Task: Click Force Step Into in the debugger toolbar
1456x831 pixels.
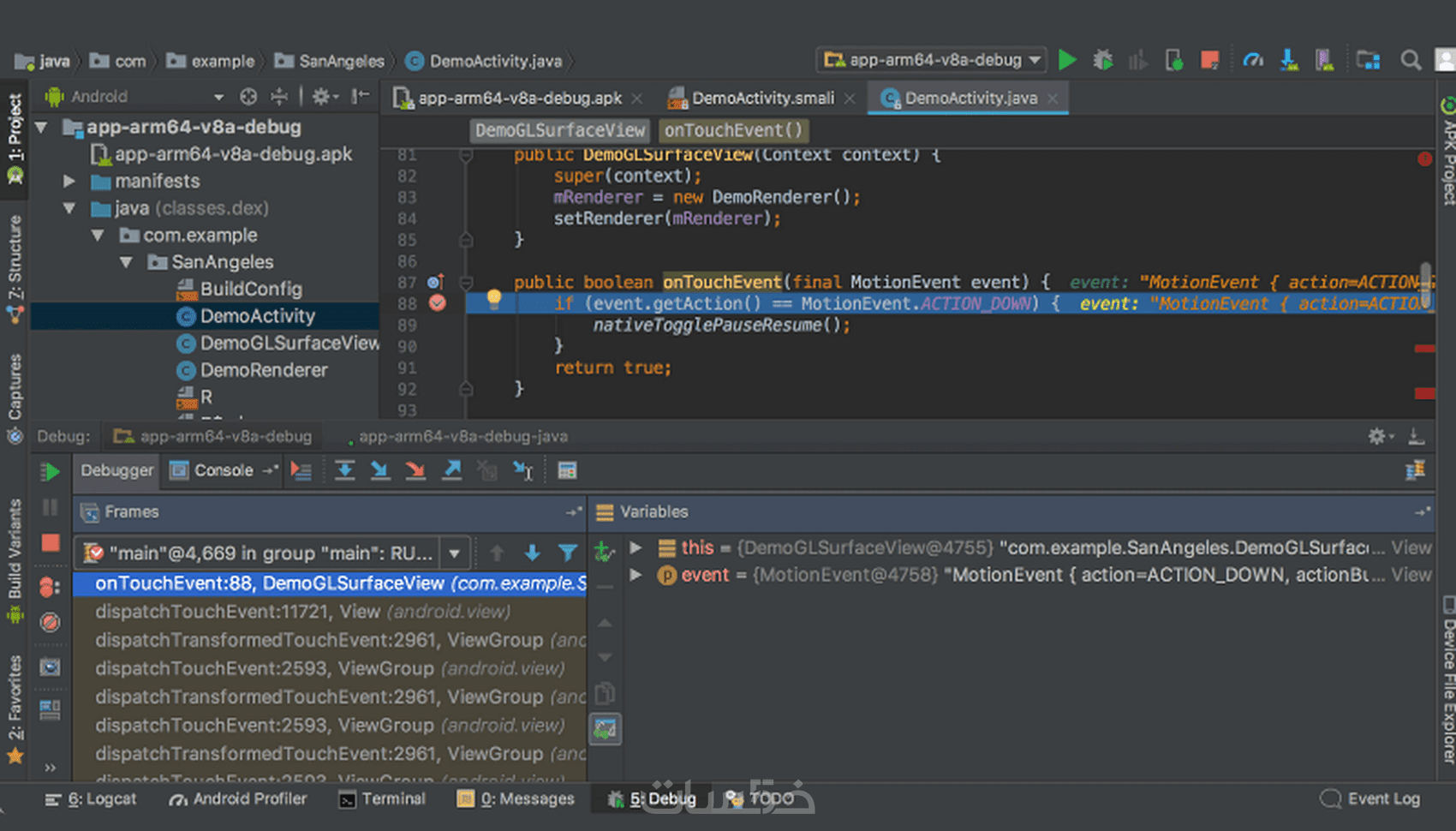Action: (416, 470)
